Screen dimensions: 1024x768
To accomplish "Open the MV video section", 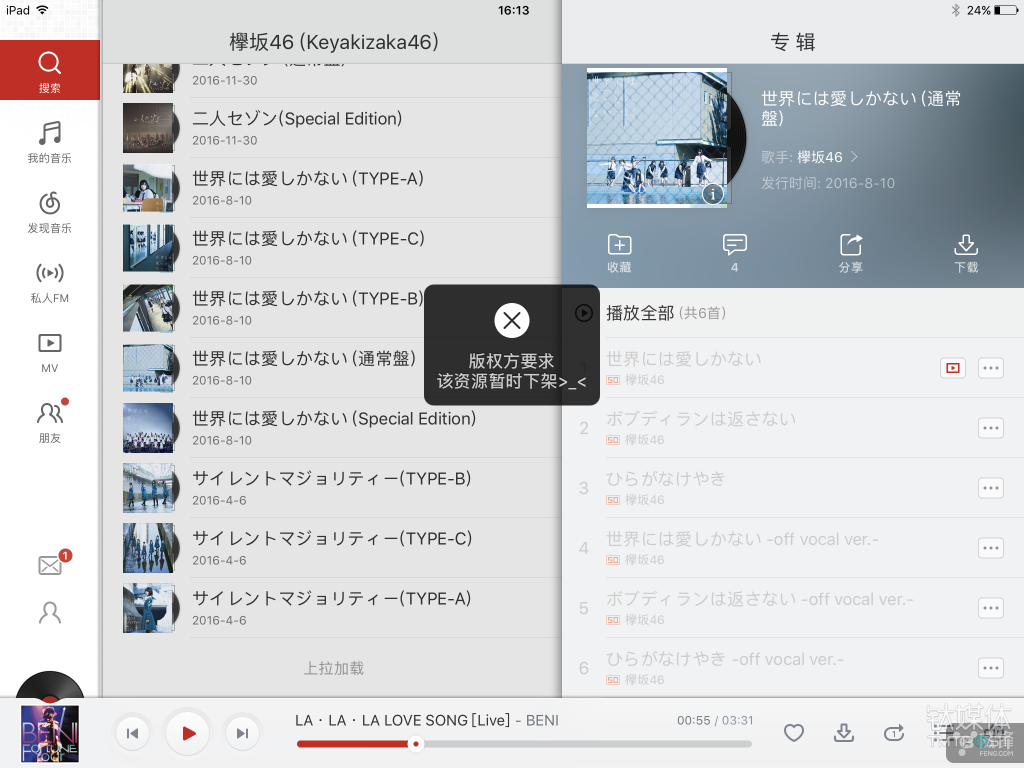I will [49, 352].
